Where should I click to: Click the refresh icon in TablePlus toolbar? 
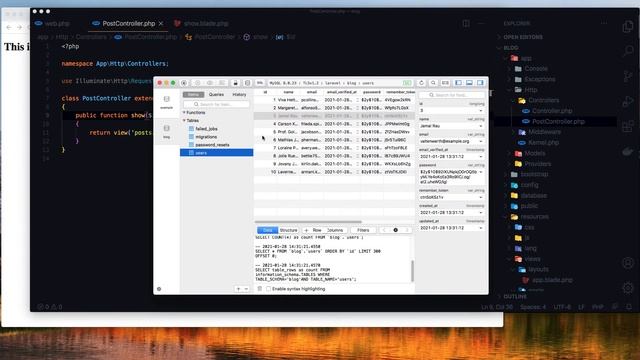422,83
